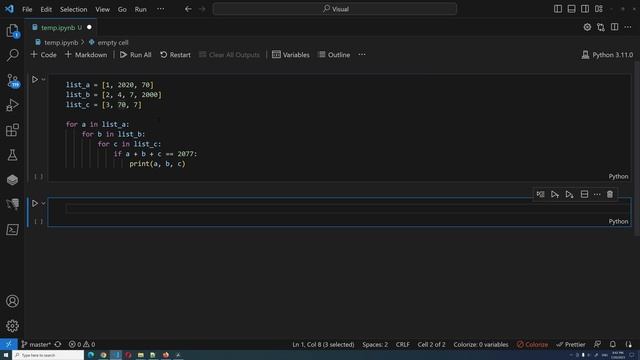Open more notebook toolbar actions
640x360 pixels.
coord(362,55)
